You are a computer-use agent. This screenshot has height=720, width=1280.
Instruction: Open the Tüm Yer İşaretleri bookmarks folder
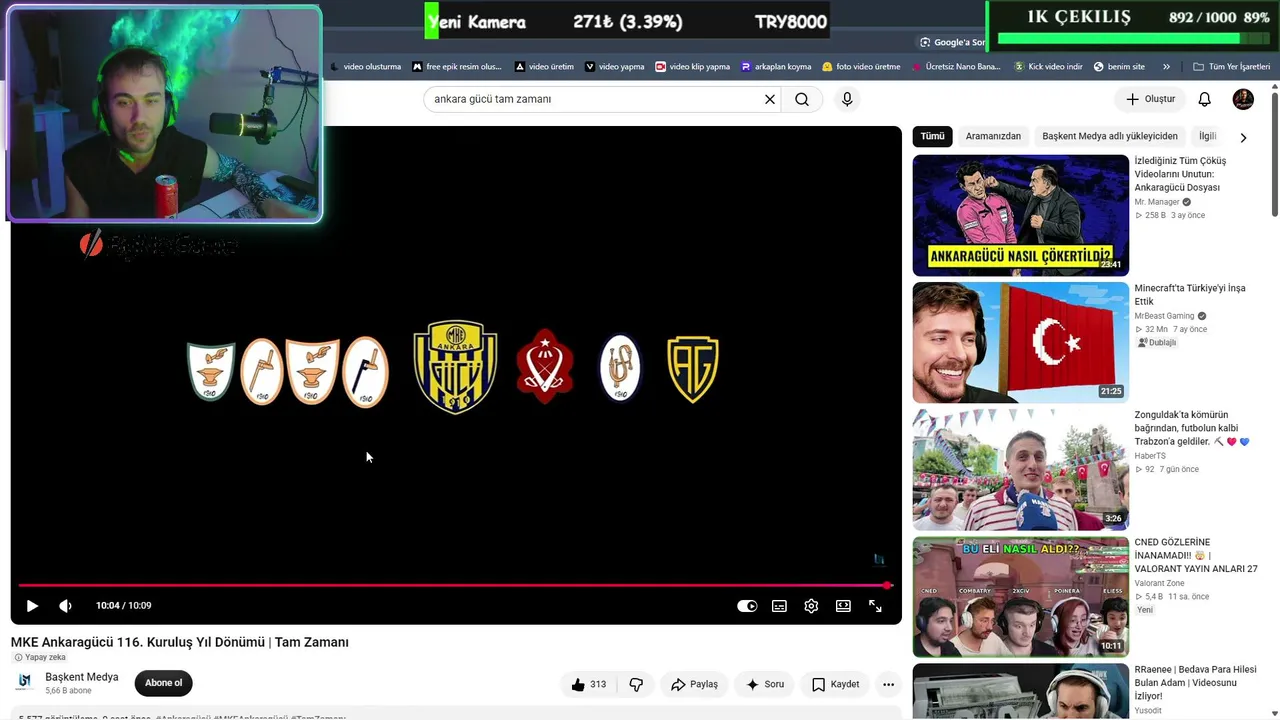1231,67
